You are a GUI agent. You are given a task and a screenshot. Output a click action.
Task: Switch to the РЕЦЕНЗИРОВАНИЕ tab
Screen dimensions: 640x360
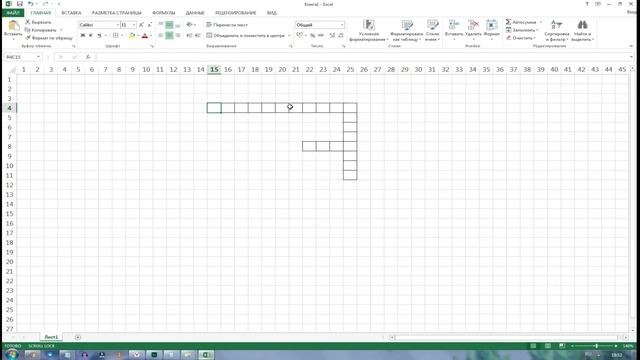236,13
